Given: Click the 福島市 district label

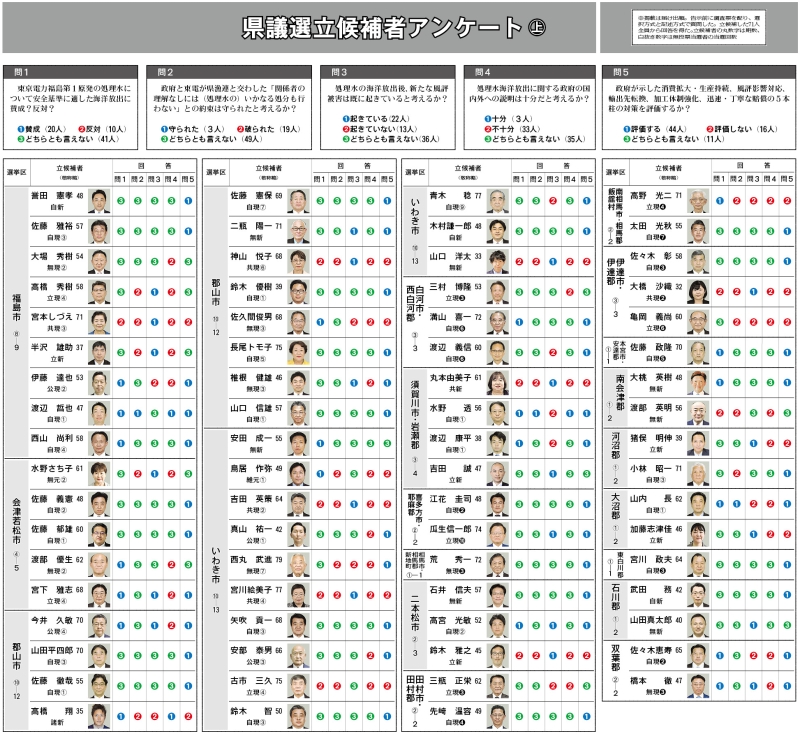Looking at the screenshot, I should coord(16,307).
